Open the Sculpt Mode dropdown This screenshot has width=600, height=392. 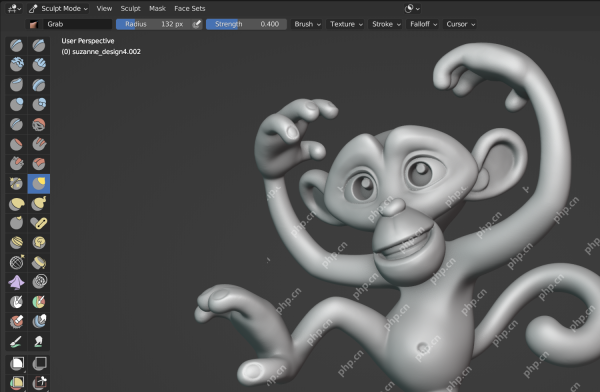coord(58,8)
